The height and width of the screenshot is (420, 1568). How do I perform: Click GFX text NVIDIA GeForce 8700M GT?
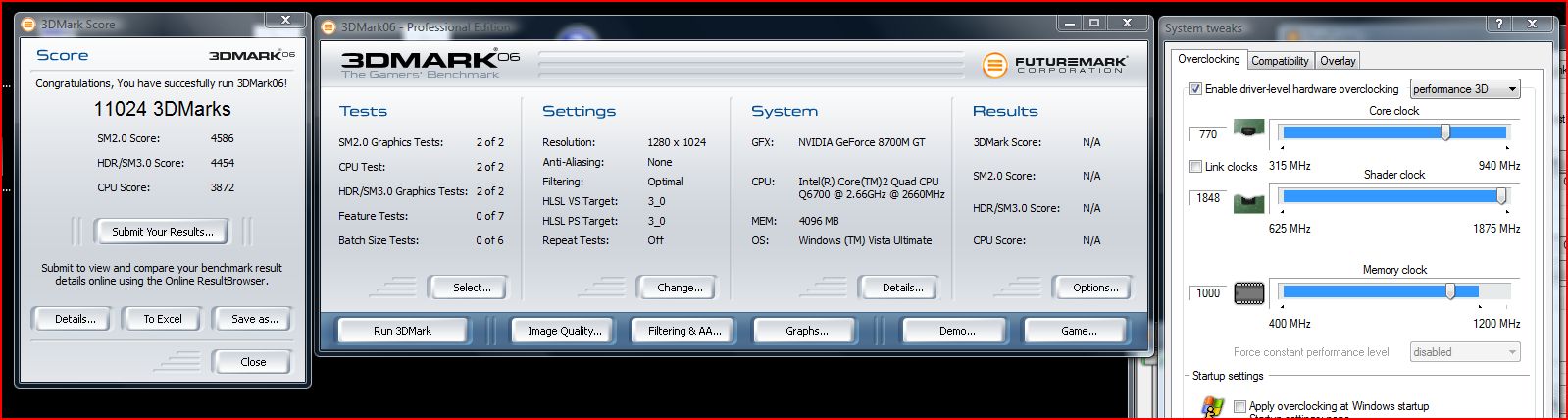click(861, 142)
